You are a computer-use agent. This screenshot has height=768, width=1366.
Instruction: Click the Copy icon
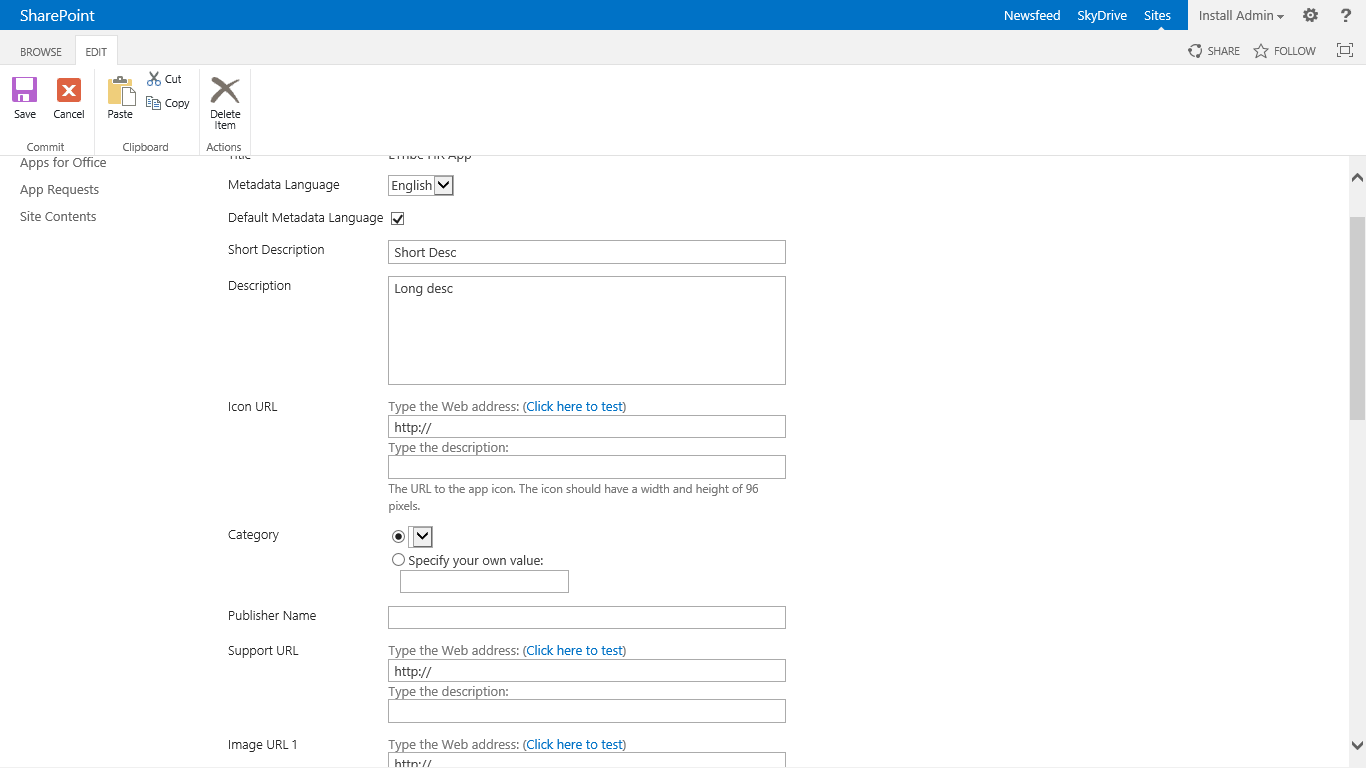click(154, 103)
